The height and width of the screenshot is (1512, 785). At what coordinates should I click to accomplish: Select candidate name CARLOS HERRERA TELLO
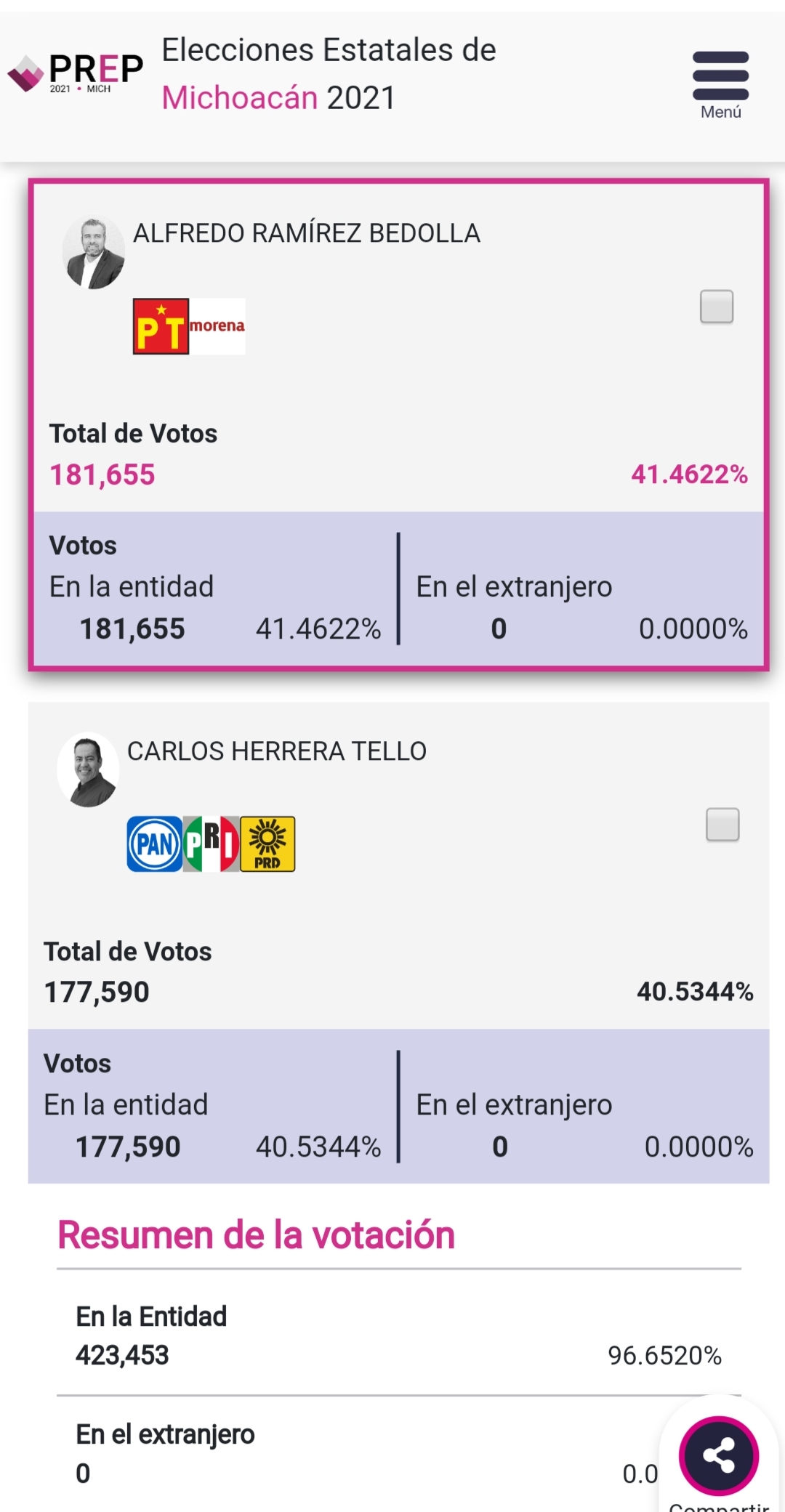[277, 751]
